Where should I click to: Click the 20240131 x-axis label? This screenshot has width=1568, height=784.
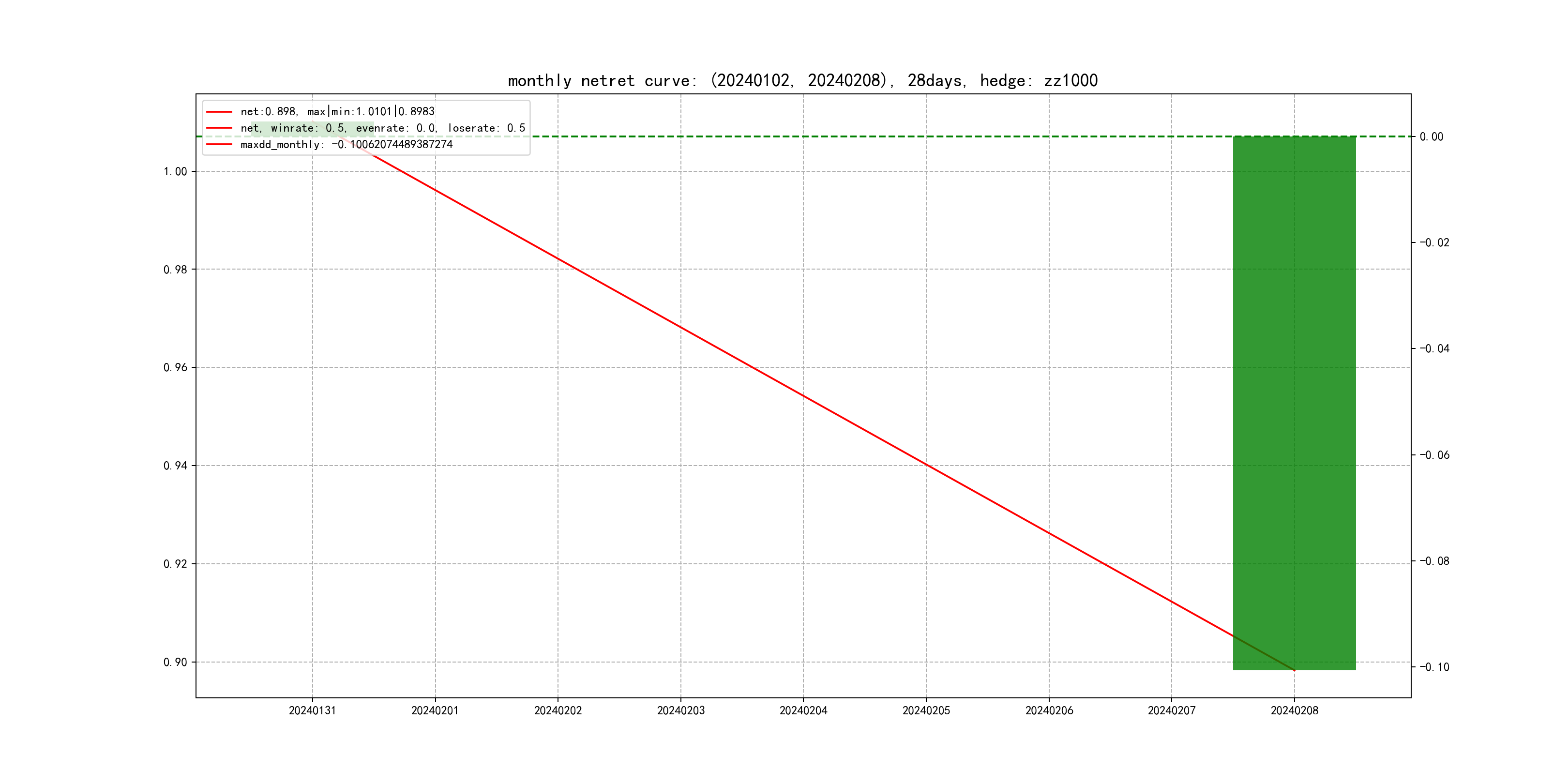tap(312, 710)
